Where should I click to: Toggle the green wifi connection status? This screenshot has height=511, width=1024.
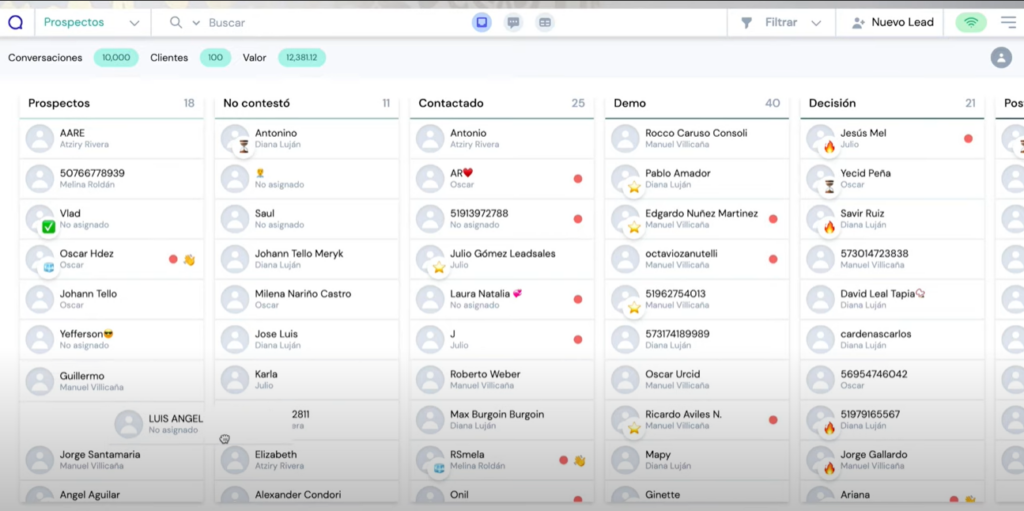[x=971, y=22]
